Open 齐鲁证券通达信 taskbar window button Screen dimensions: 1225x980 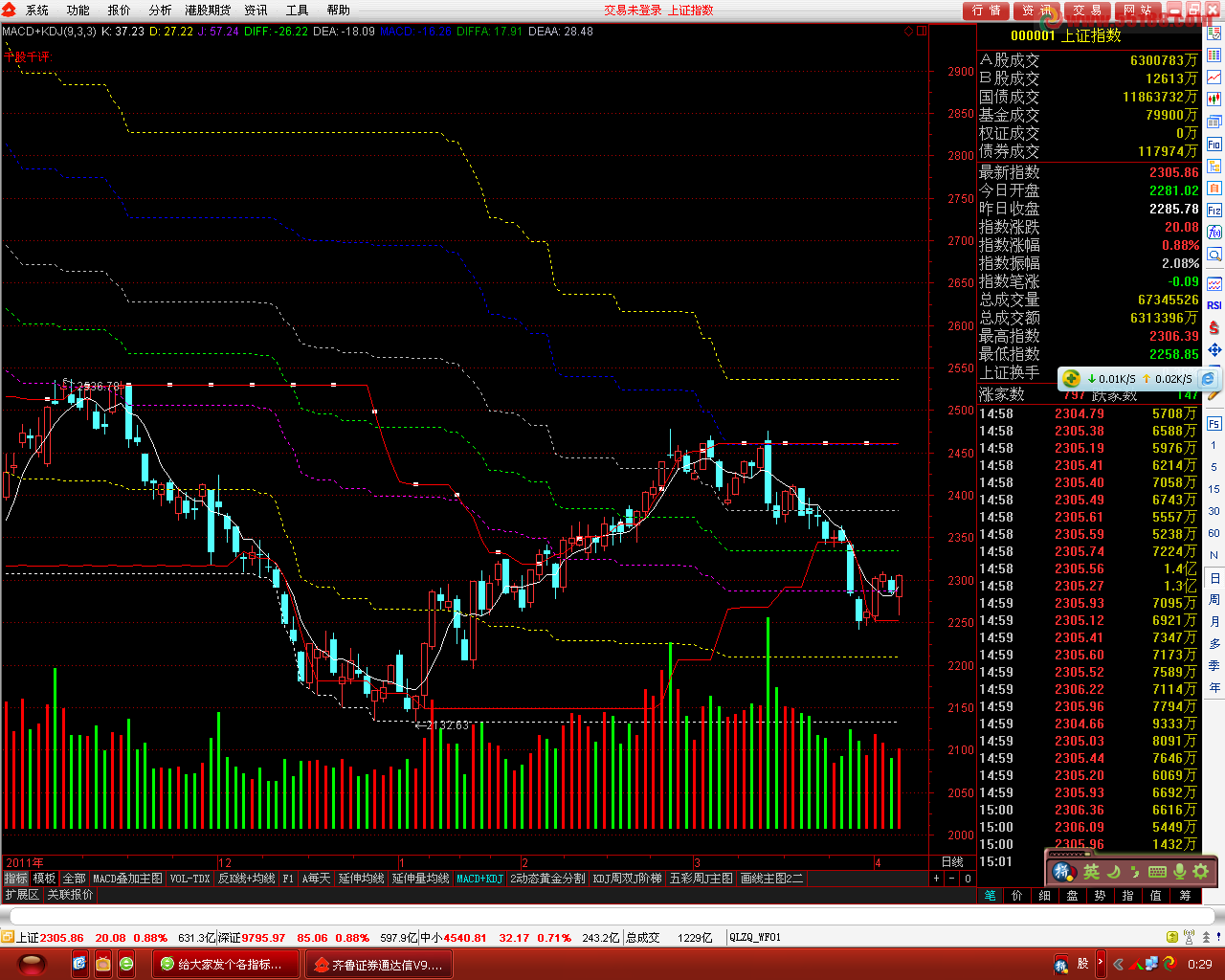(379, 964)
